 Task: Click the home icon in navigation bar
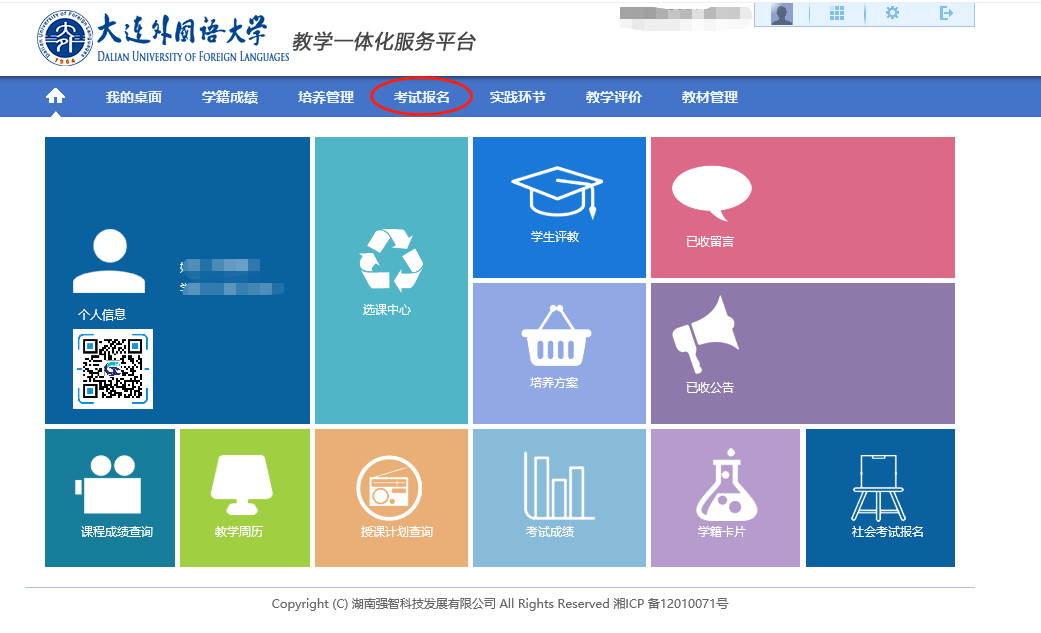(x=55, y=97)
